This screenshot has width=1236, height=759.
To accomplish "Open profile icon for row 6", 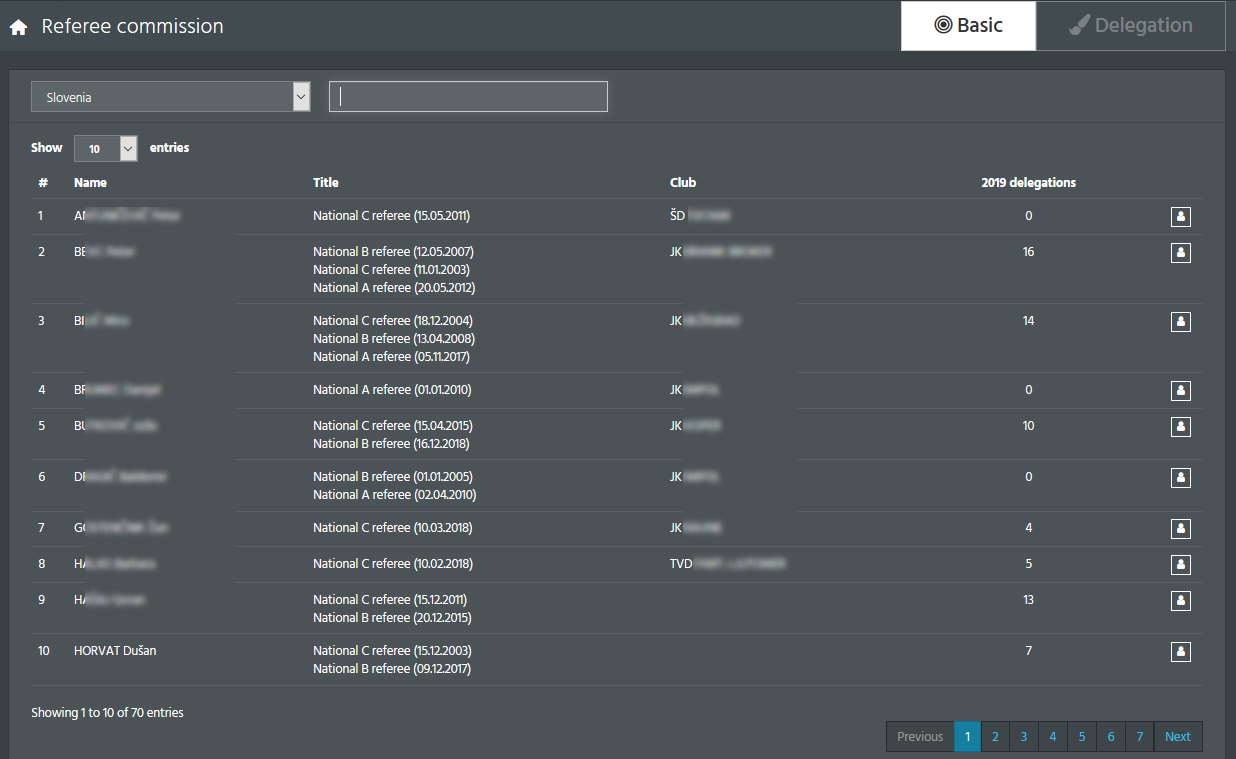I will [1180, 477].
